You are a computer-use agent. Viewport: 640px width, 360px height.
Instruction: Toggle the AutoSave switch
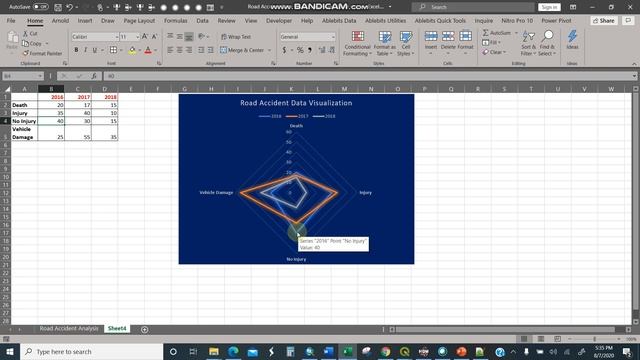point(40,7)
